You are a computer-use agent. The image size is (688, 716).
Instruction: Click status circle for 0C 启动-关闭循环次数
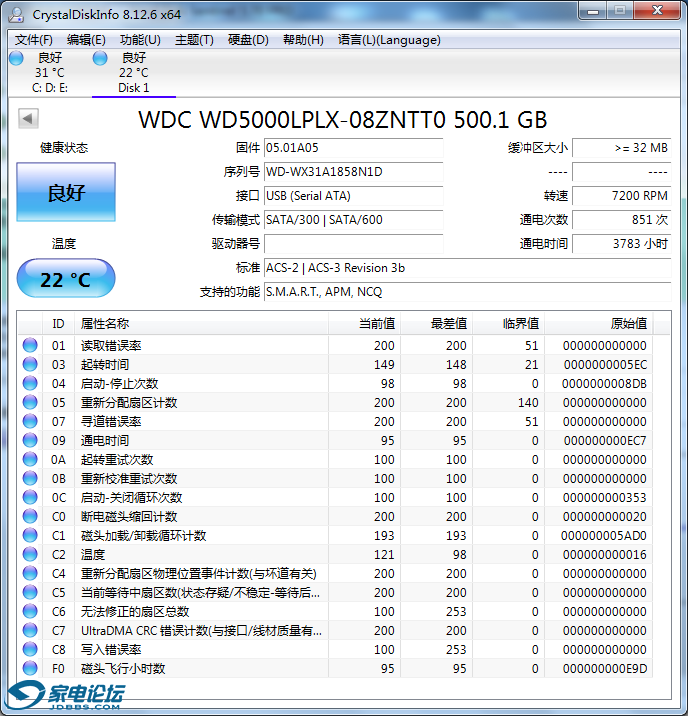pyautogui.click(x=30, y=497)
